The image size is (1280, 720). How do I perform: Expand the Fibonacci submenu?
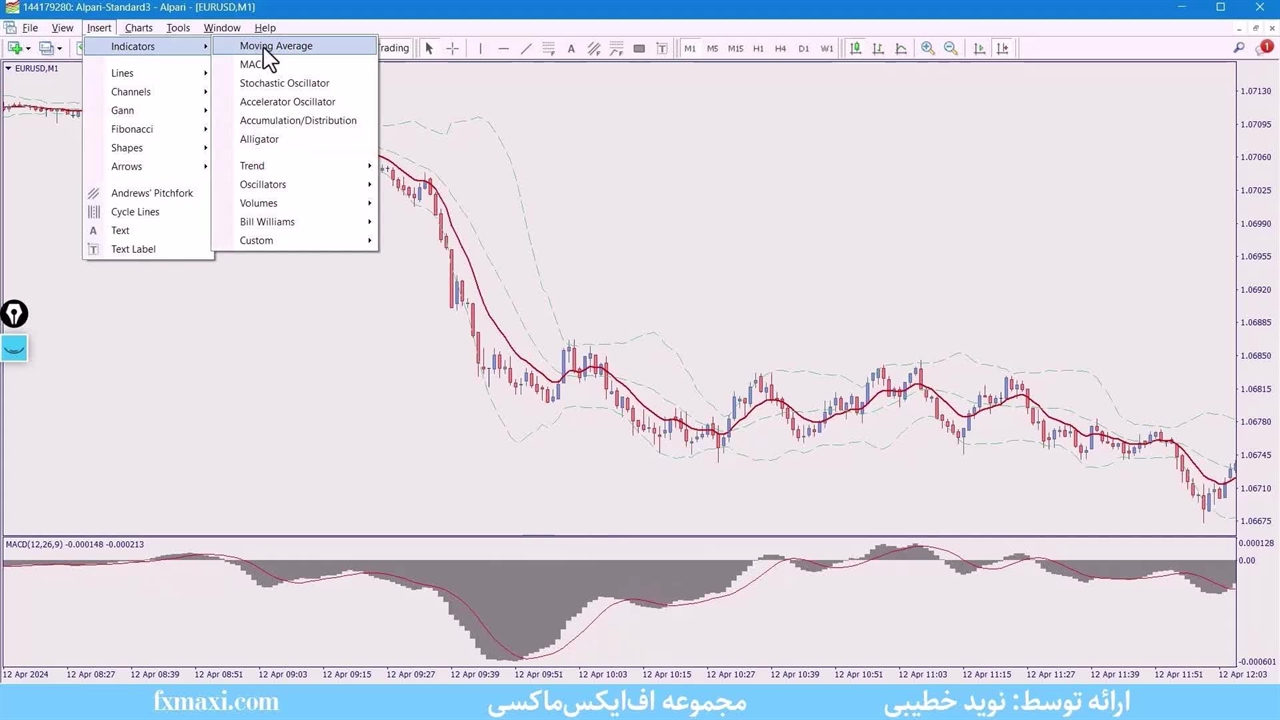coord(132,129)
